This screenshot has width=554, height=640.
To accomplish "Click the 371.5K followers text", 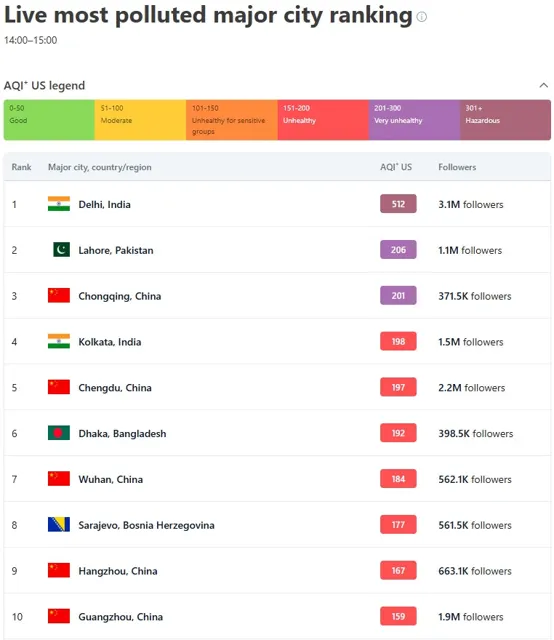I will point(475,296).
